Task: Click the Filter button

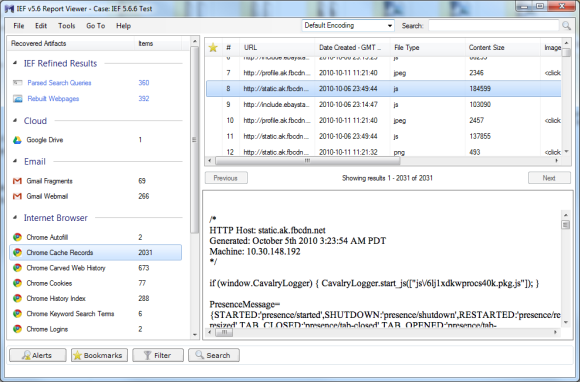Action: pos(158,355)
